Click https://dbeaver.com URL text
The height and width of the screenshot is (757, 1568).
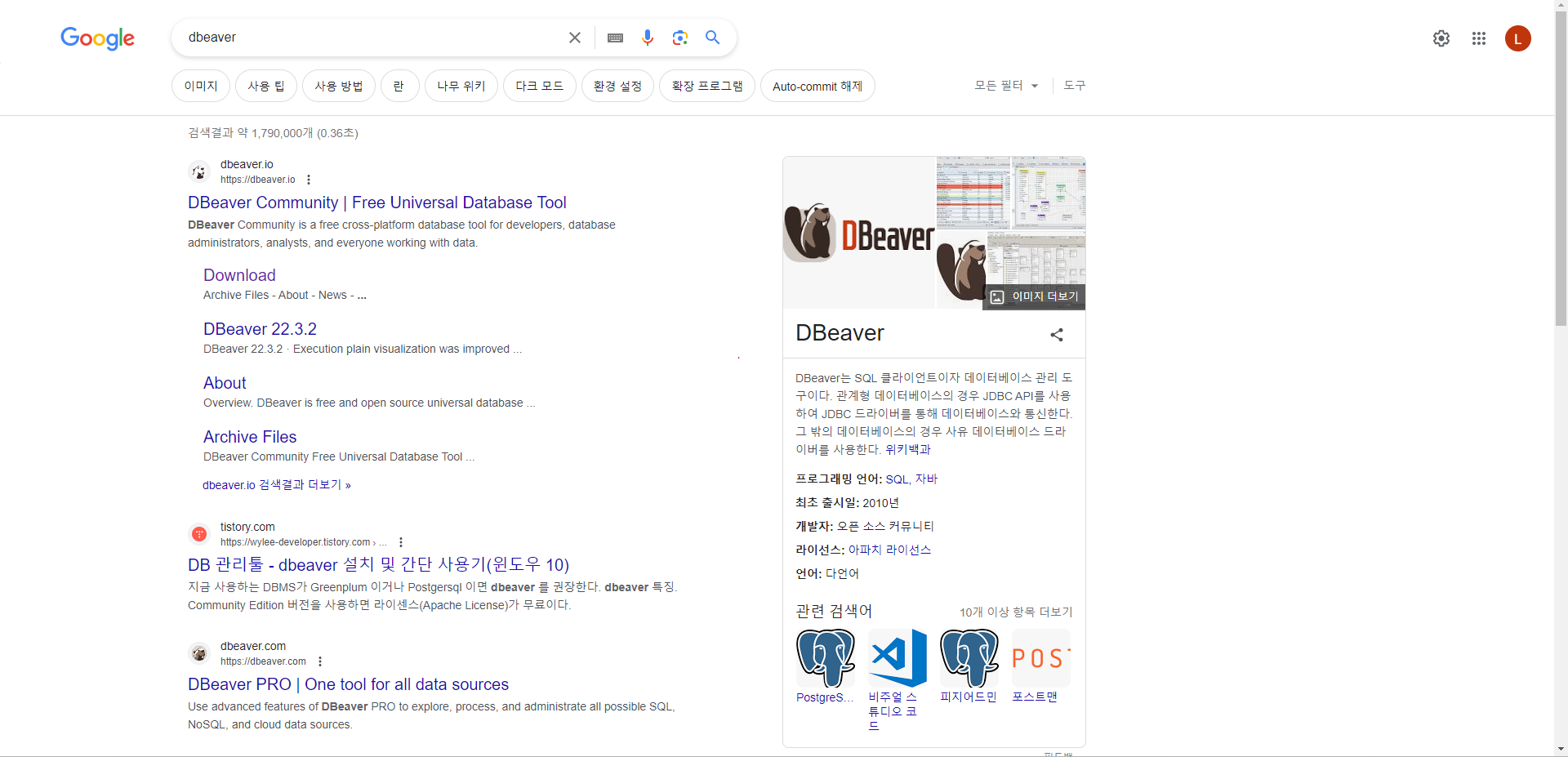[263, 661]
